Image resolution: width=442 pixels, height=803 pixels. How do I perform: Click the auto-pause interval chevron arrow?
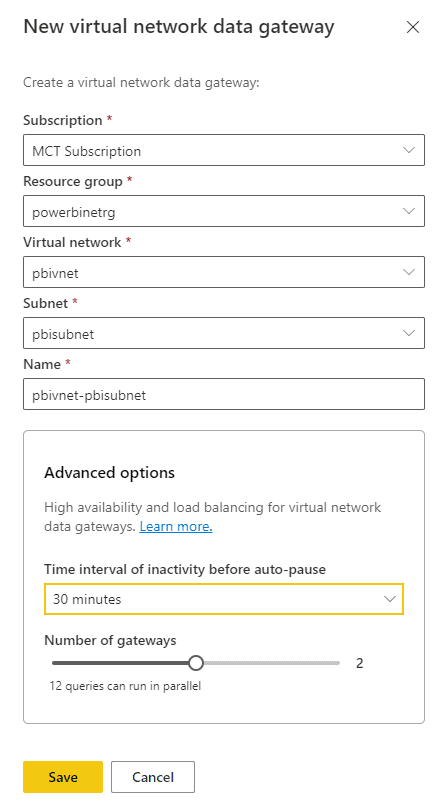tap(390, 599)
